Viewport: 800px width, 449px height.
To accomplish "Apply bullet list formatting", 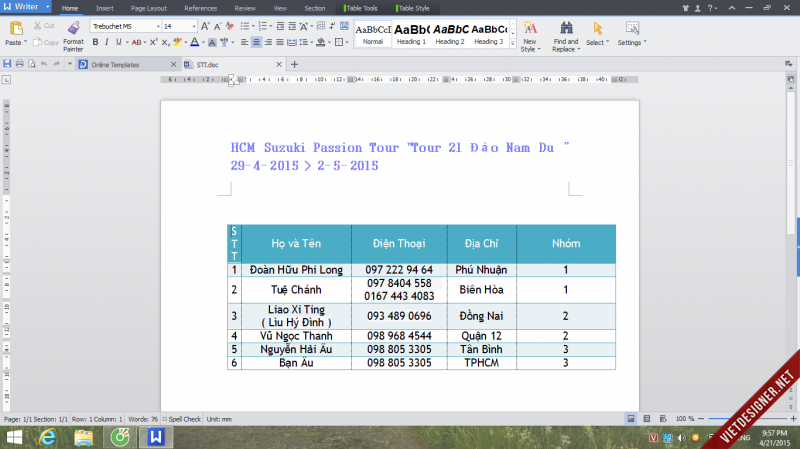I will [245, 26].
